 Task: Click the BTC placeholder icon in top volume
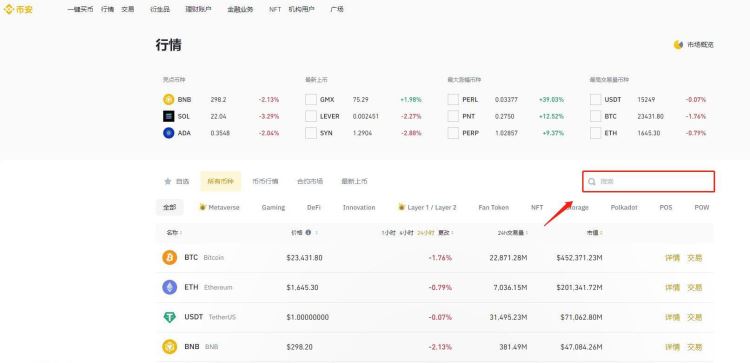tap(596, 116)
